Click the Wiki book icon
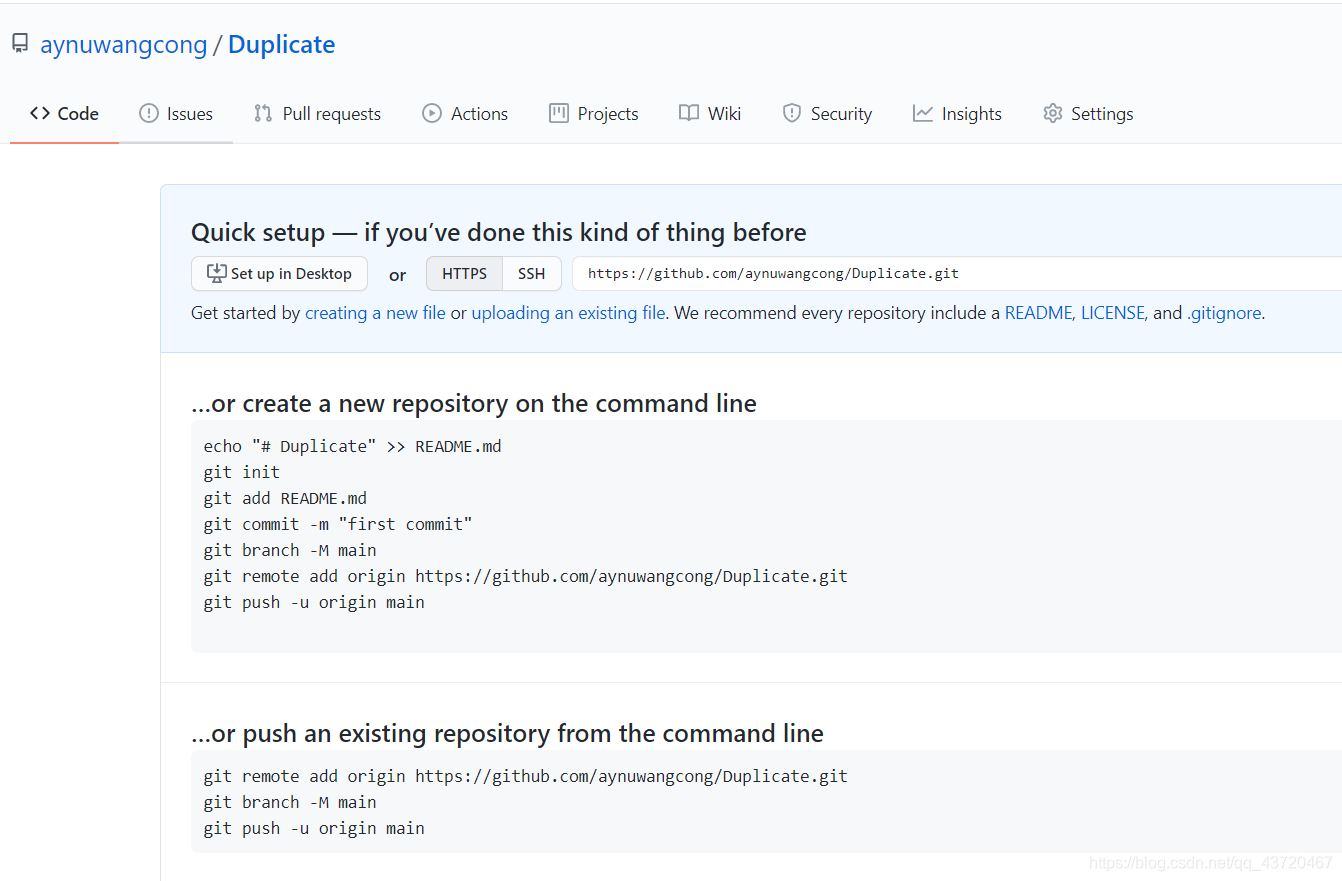 [689, 113]
